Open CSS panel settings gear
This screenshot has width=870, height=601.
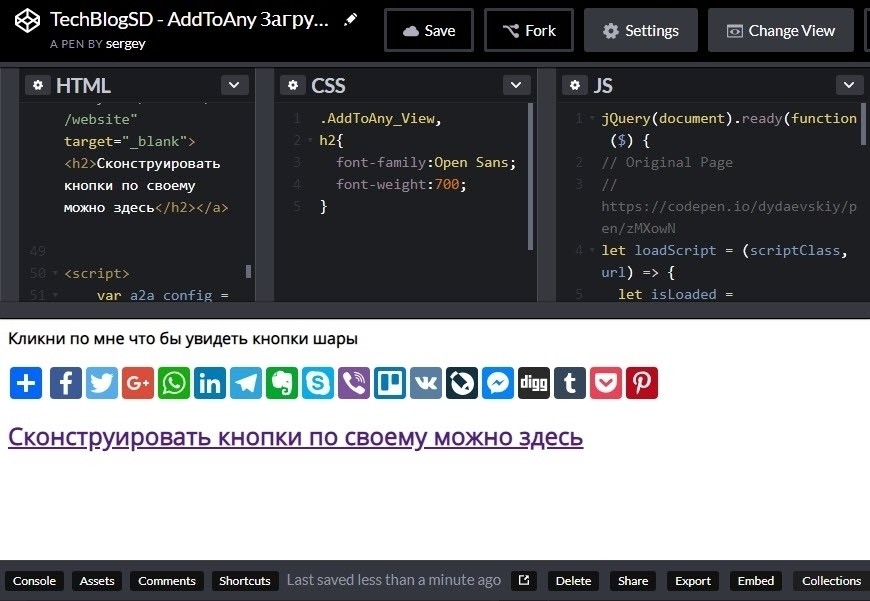pyautogui.click(x=293, y=85)
